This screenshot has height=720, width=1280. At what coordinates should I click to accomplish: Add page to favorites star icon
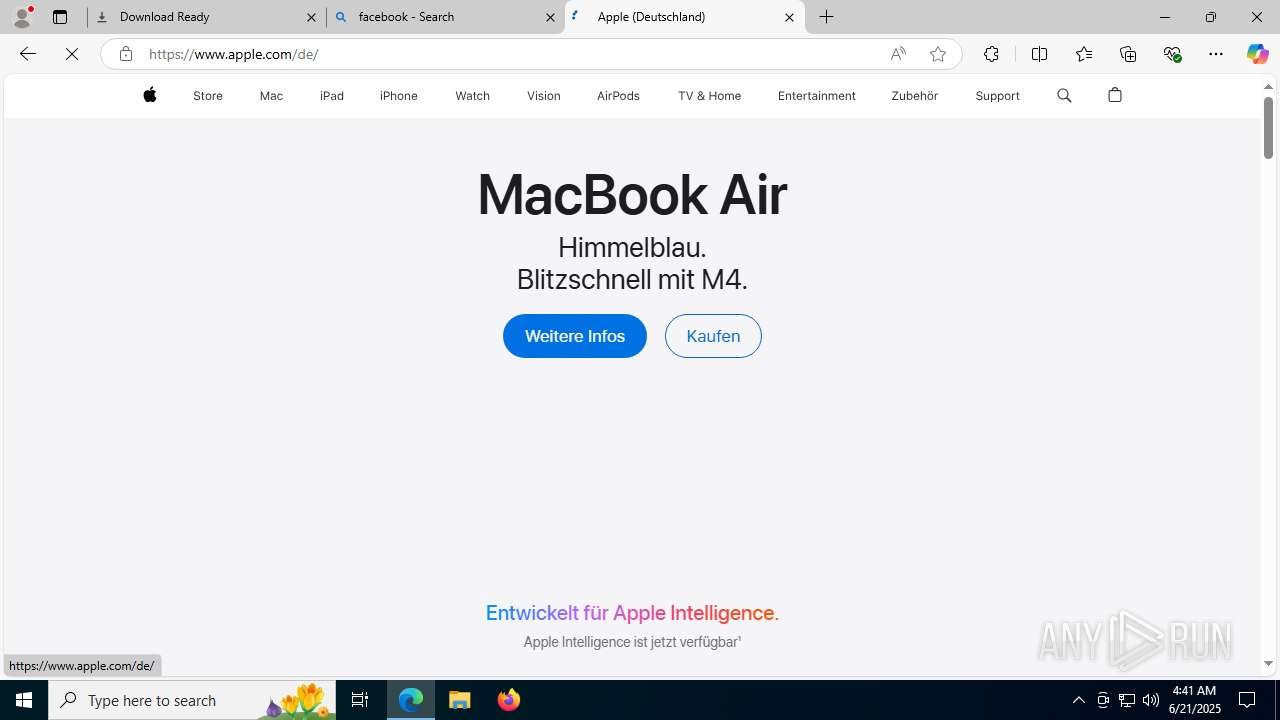[x=937, y=54]
